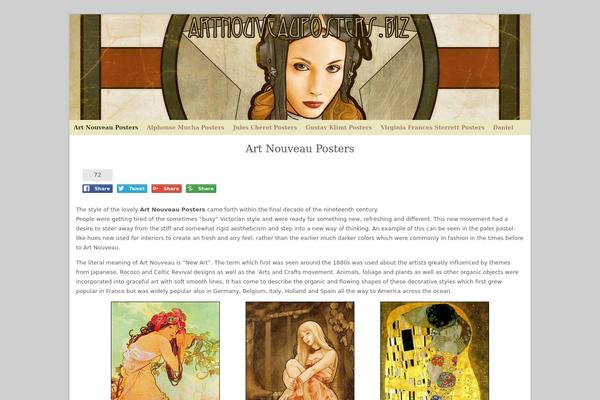
Task: Open the Art Nouveau Posters menu item
Action: (x=106, y=127)
